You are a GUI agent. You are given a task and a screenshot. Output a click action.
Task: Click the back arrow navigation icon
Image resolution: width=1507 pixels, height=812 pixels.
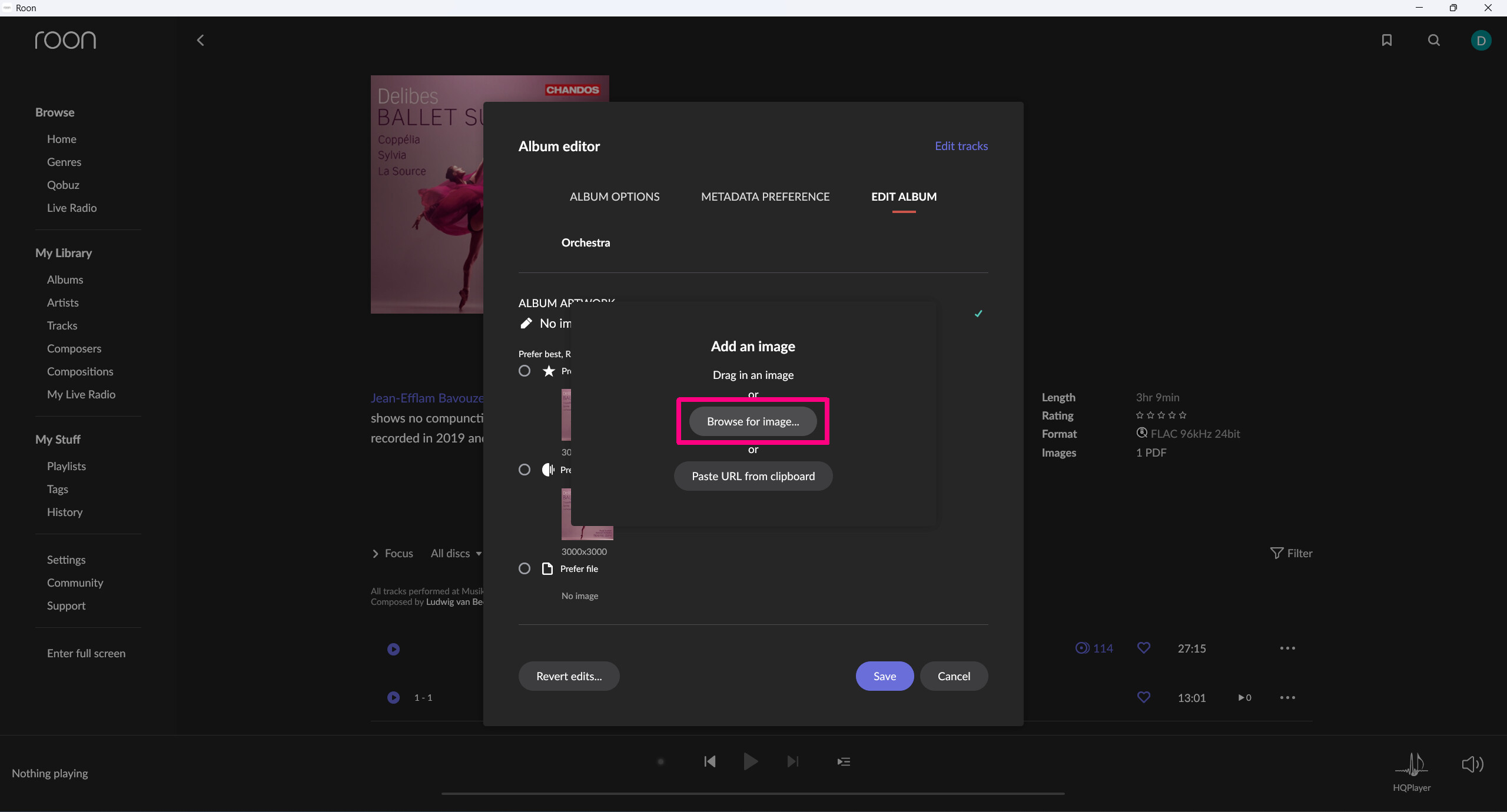tap(201, 40)
